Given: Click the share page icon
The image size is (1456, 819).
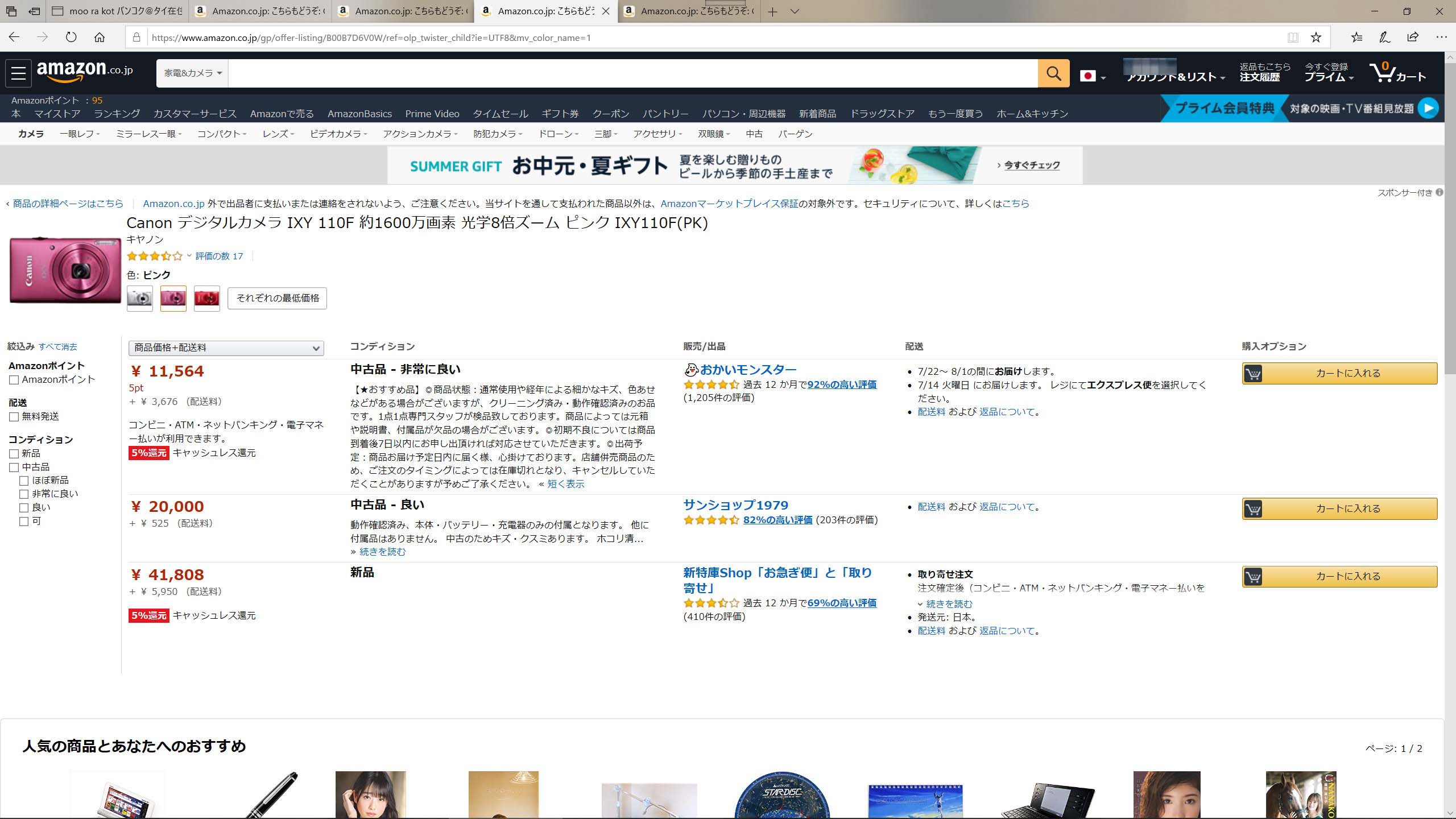Looking at the screenshot, I should (1413, 38).
